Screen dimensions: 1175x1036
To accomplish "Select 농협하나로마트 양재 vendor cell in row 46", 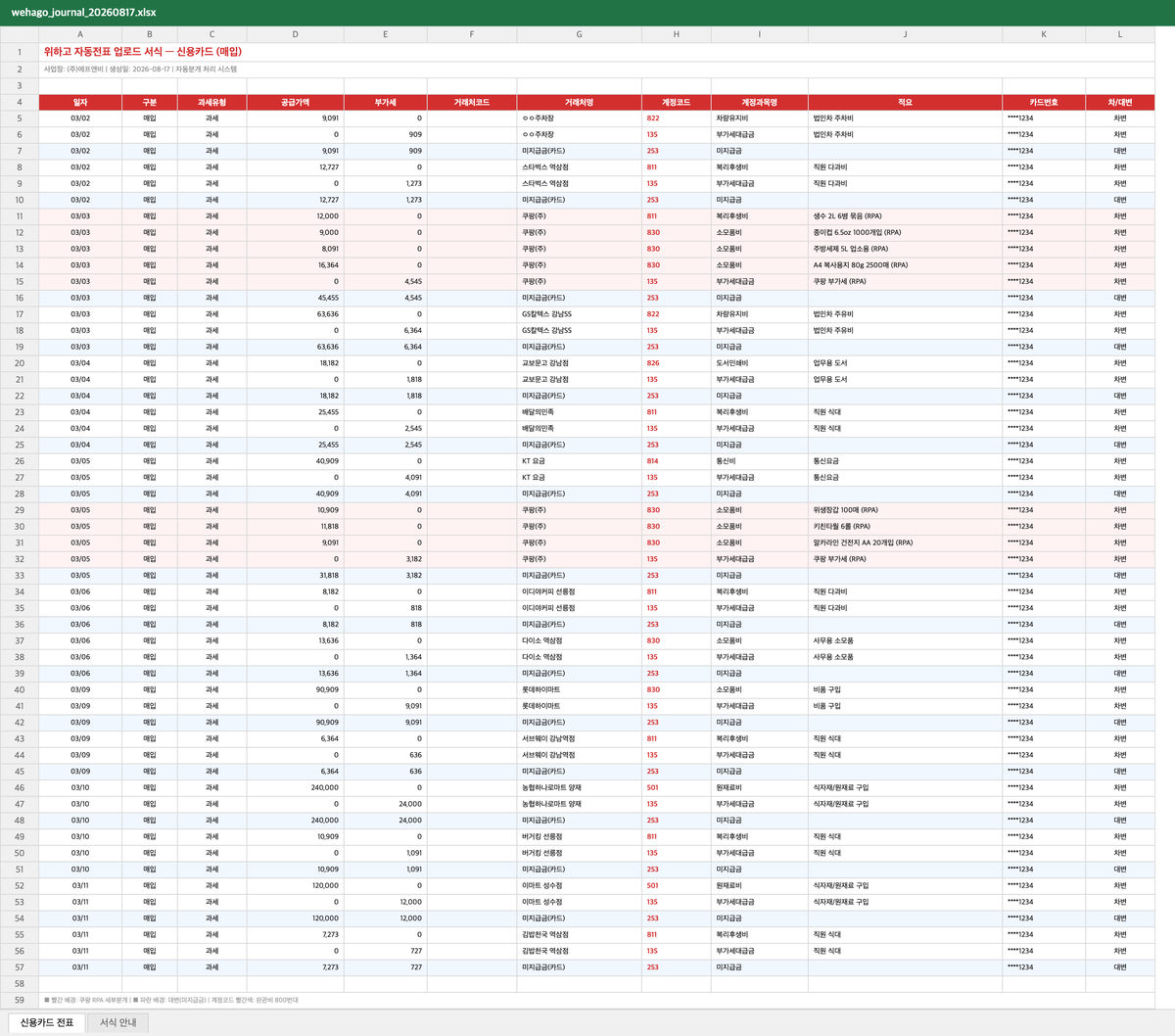I will [x=579, y=787].
